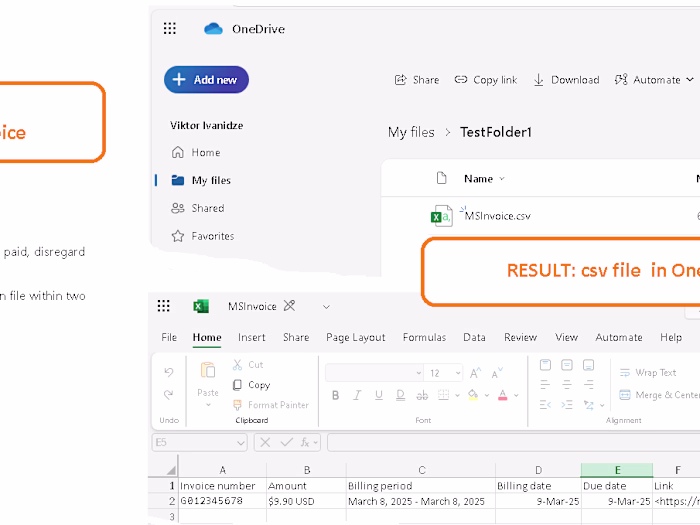Click the increase font size icon

(475, 373)
